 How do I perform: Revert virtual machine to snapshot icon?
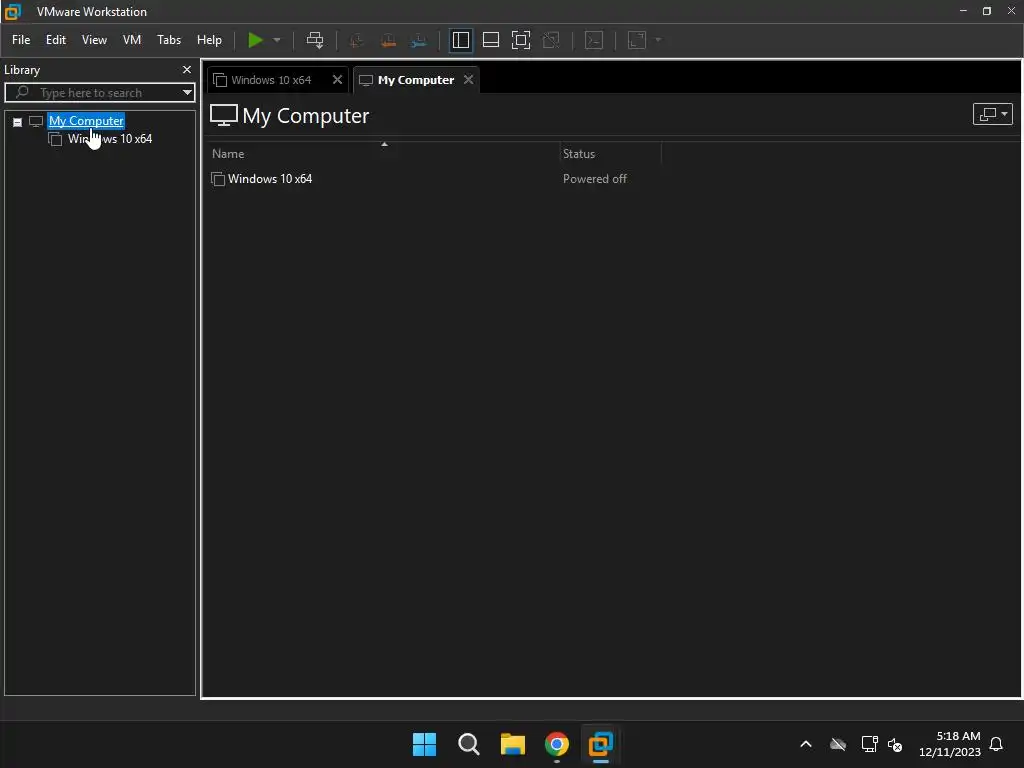tap(388, 40)
